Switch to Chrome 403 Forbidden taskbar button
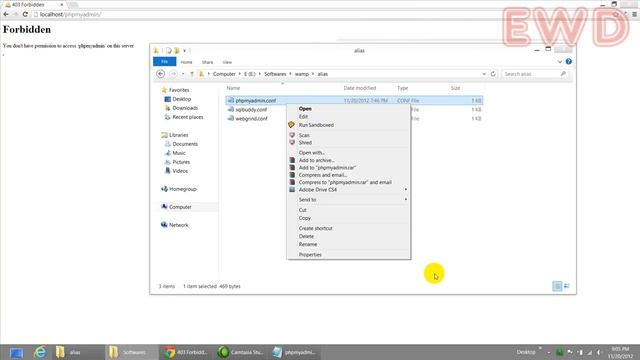 pyautogui.click(x=187, y=352)
